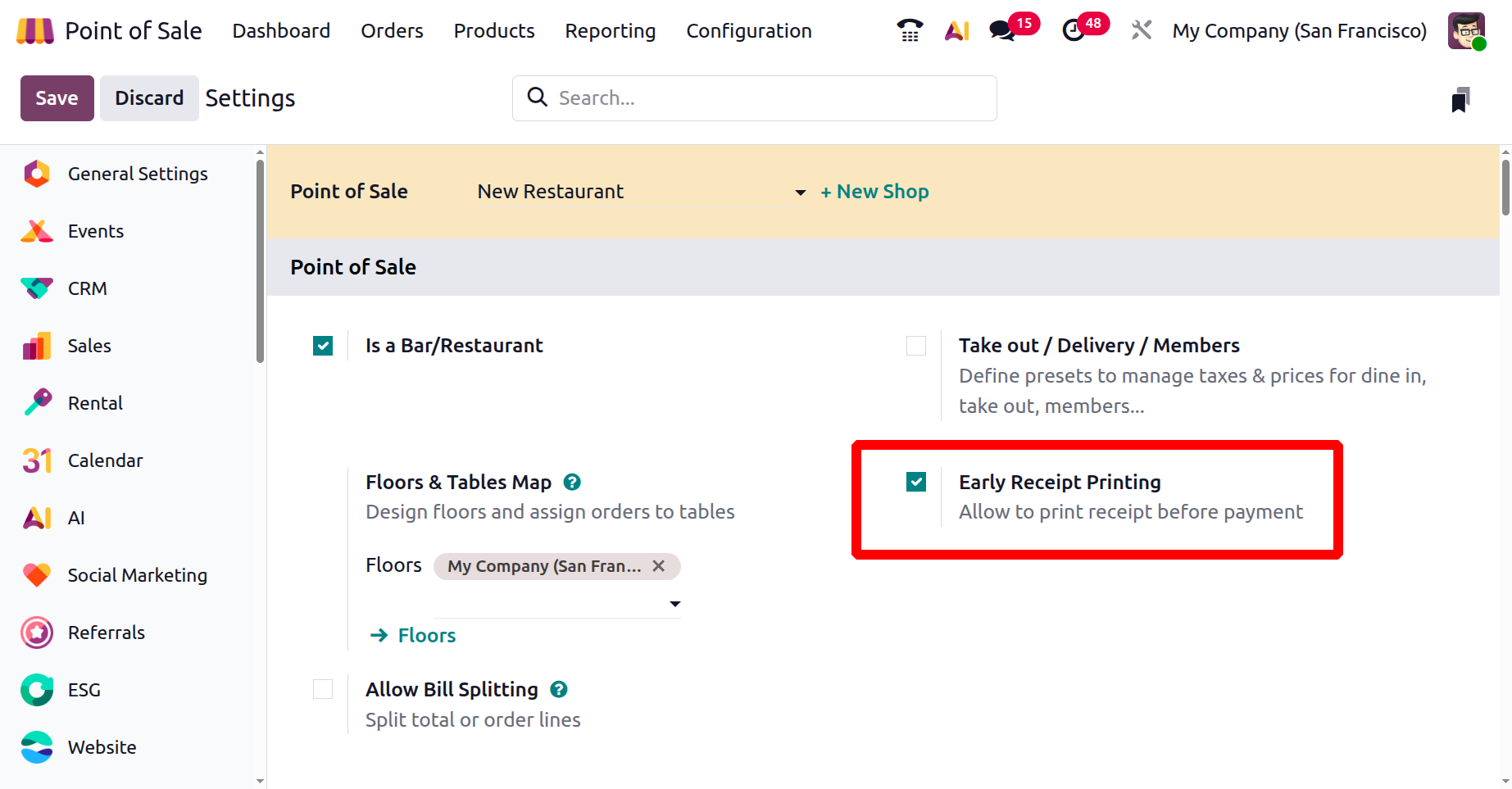Click the bookmark icon near search
1512x789 pixels.
pyautogui.click(x=1460, y=100)
